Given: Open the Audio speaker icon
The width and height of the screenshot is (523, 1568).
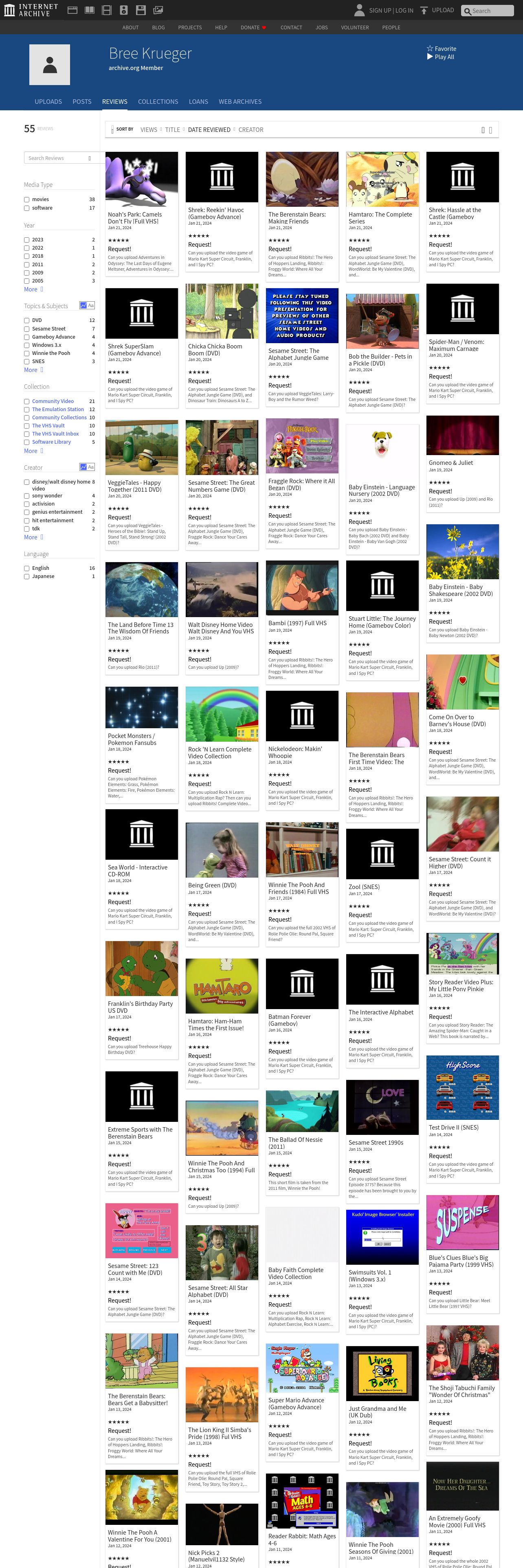Looking at the screenshot, I should pyautogui.click(x=123, y=10).
